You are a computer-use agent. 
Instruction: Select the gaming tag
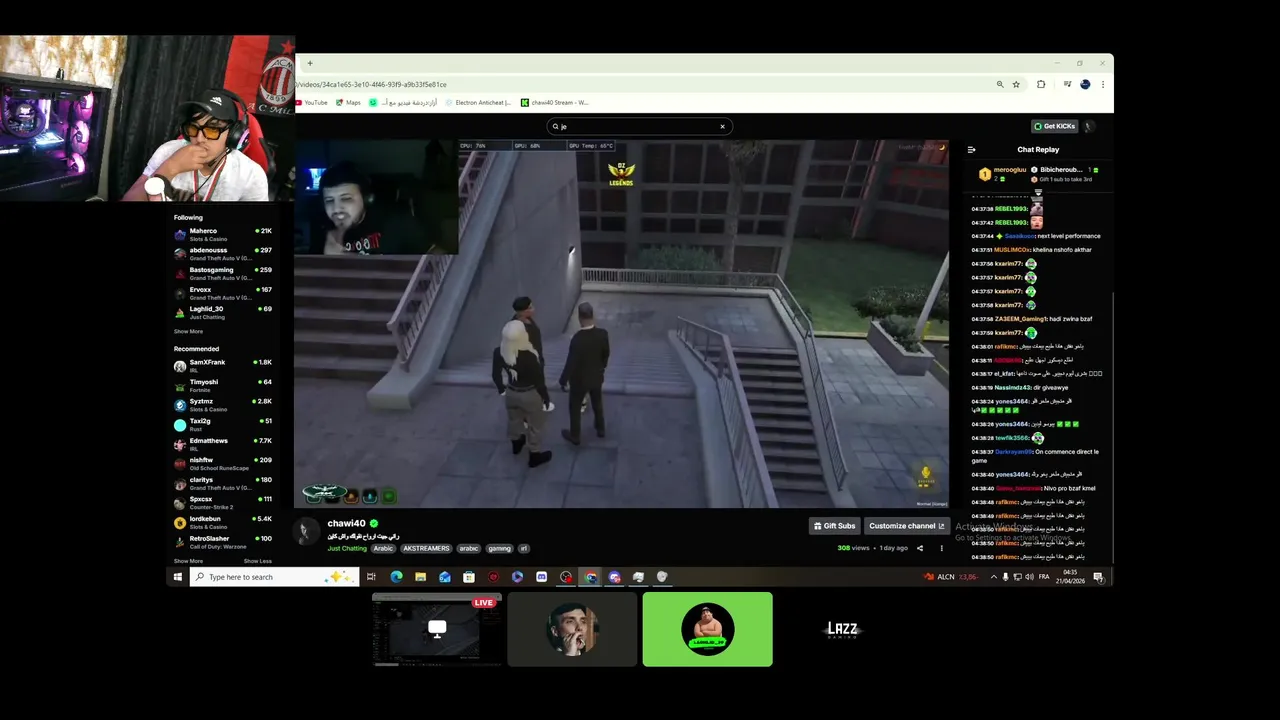point(500,548)
